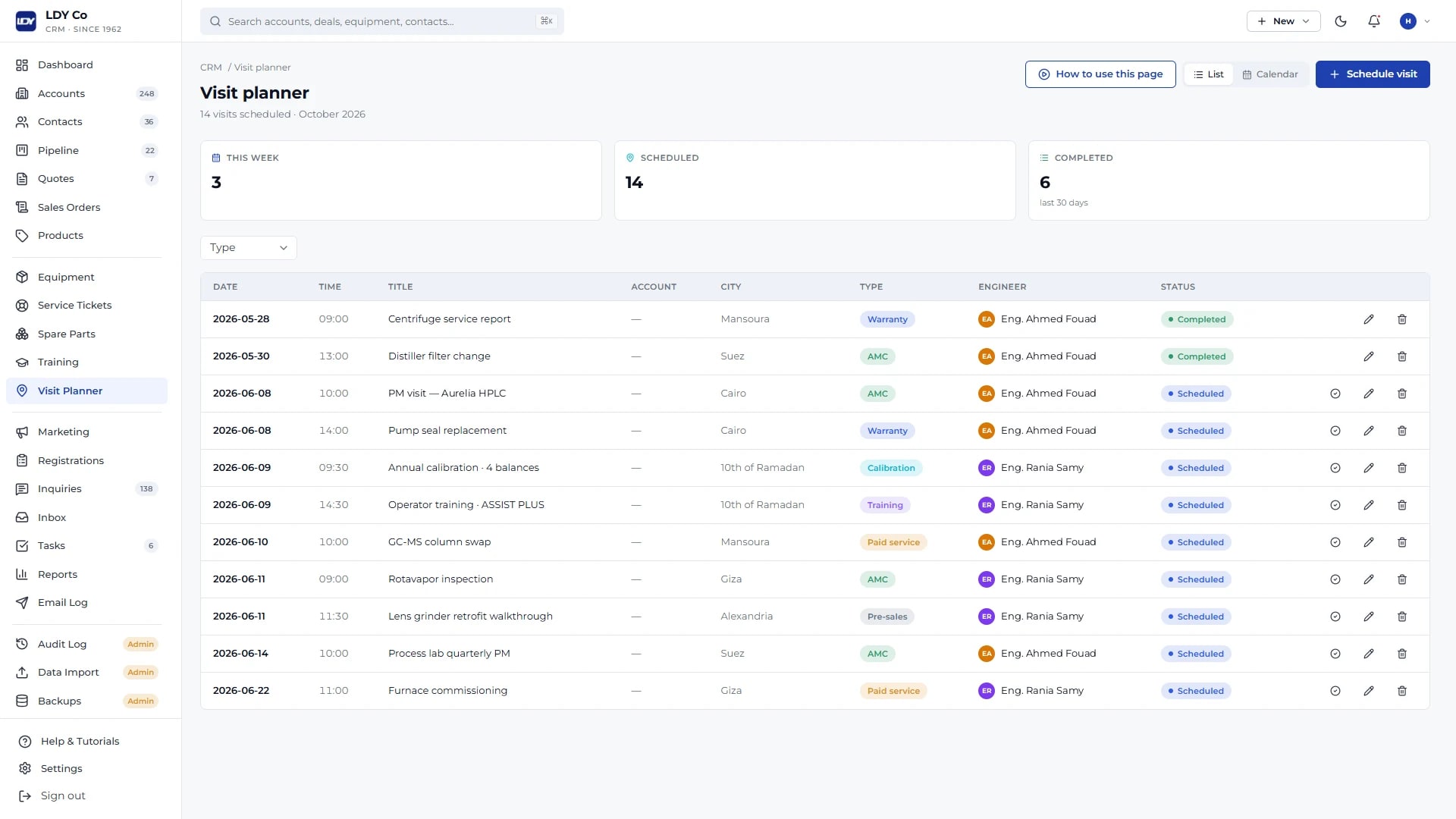Mark Lens grinder retrofit walkthrough complete
Image resolution: width=1456 pixels, height=819 pixels.
[1335, 617]
